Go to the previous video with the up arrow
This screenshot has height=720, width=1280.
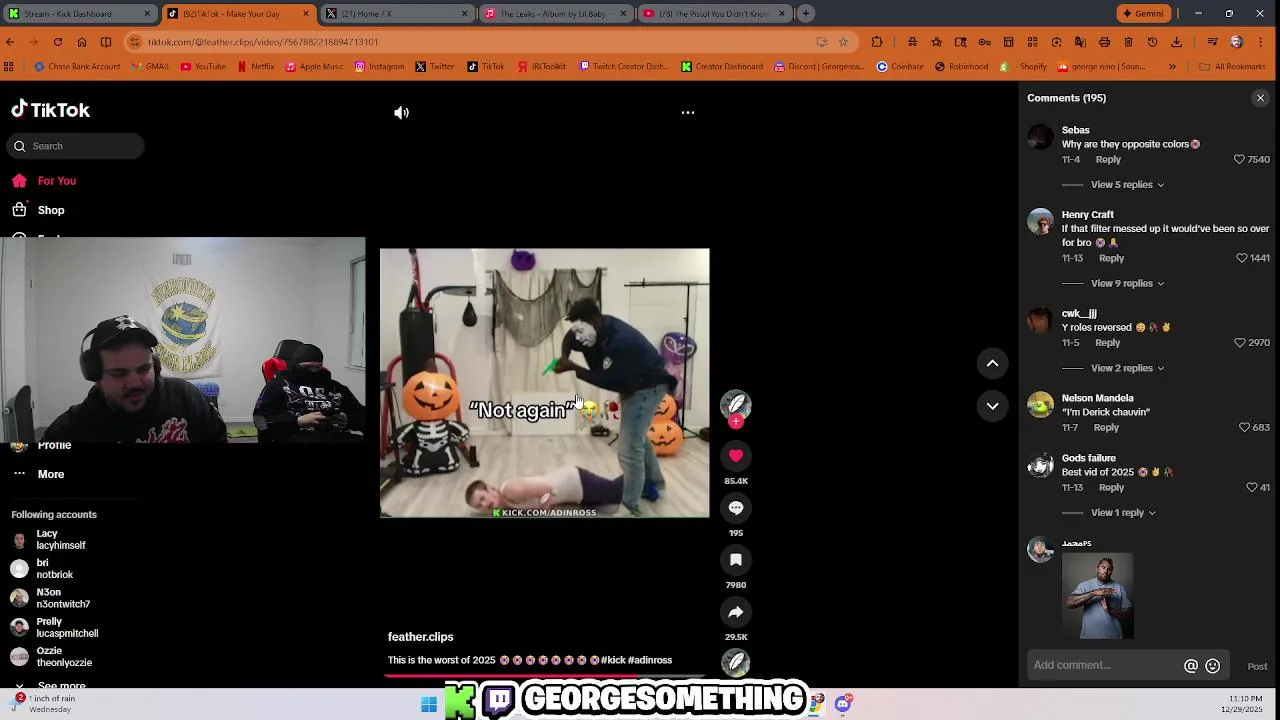point(992,364)
